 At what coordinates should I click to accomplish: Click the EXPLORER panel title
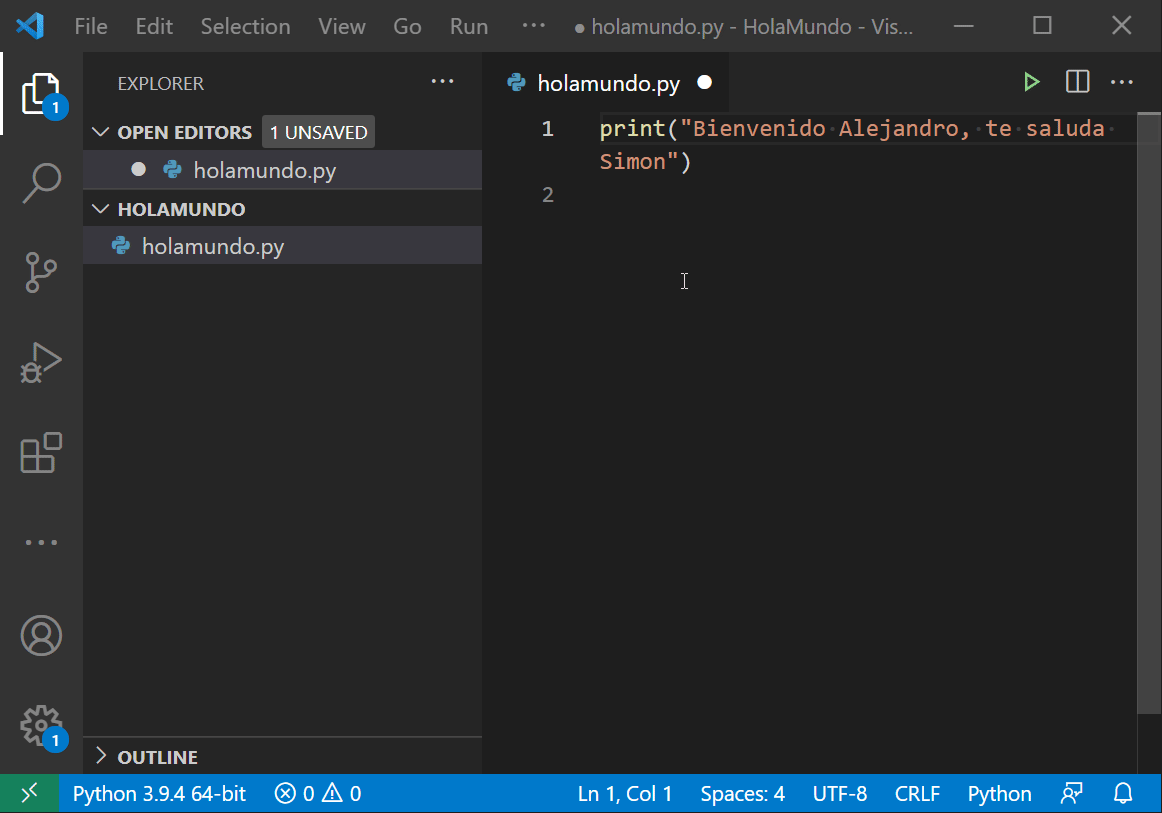(x=161, y=83)
